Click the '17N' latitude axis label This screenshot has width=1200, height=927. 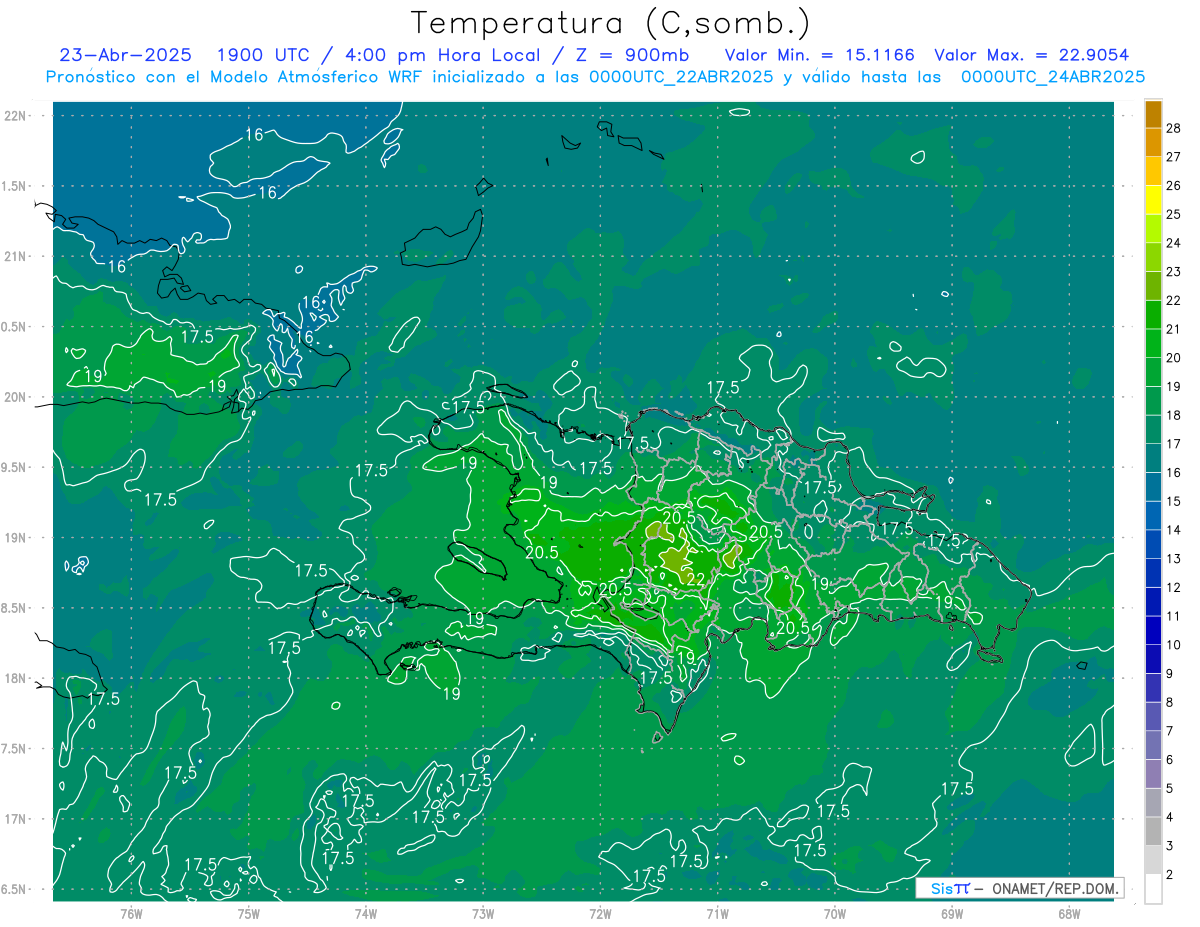pyautogui.click(x=17, y=820)
